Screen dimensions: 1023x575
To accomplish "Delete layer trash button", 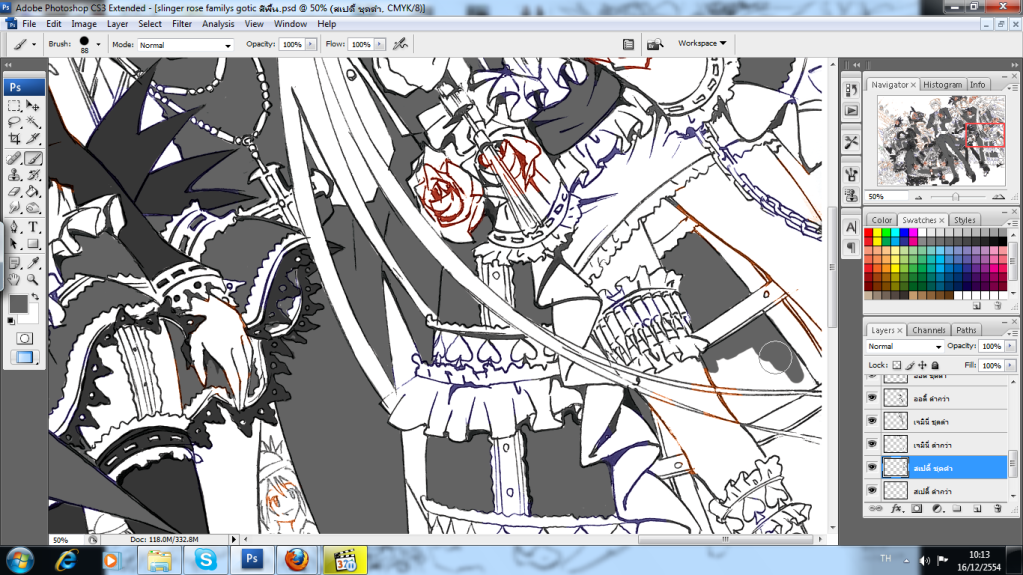I will pyautogui.click(x=997, y=508).
